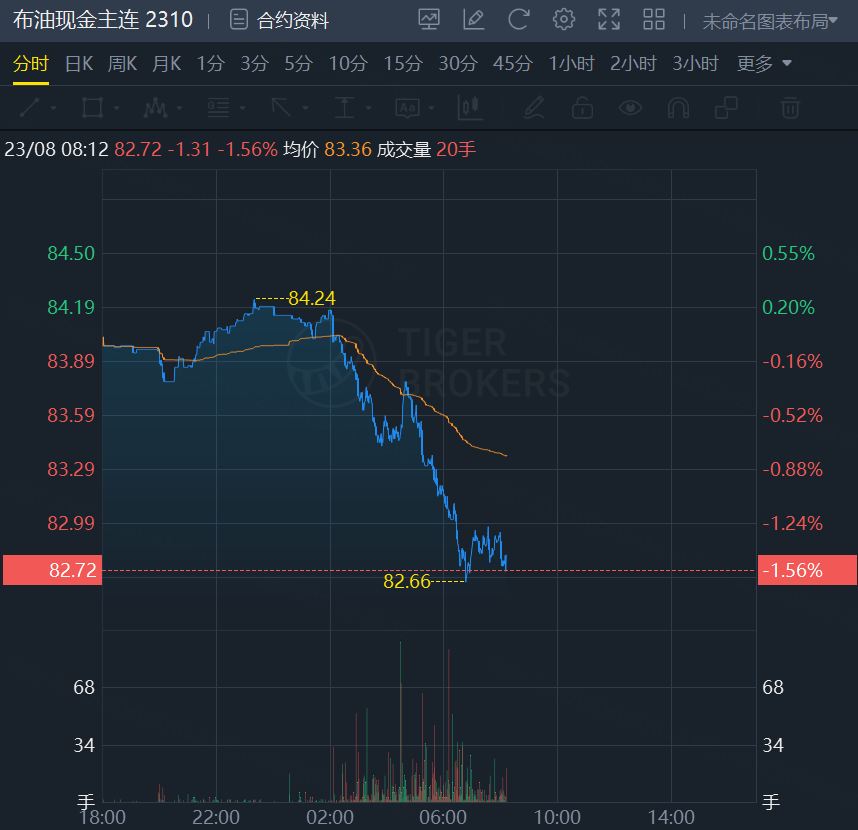The image size is (858, 830).
Task: Click the trash delete drawings icon
Action: [x=790, y=107]
